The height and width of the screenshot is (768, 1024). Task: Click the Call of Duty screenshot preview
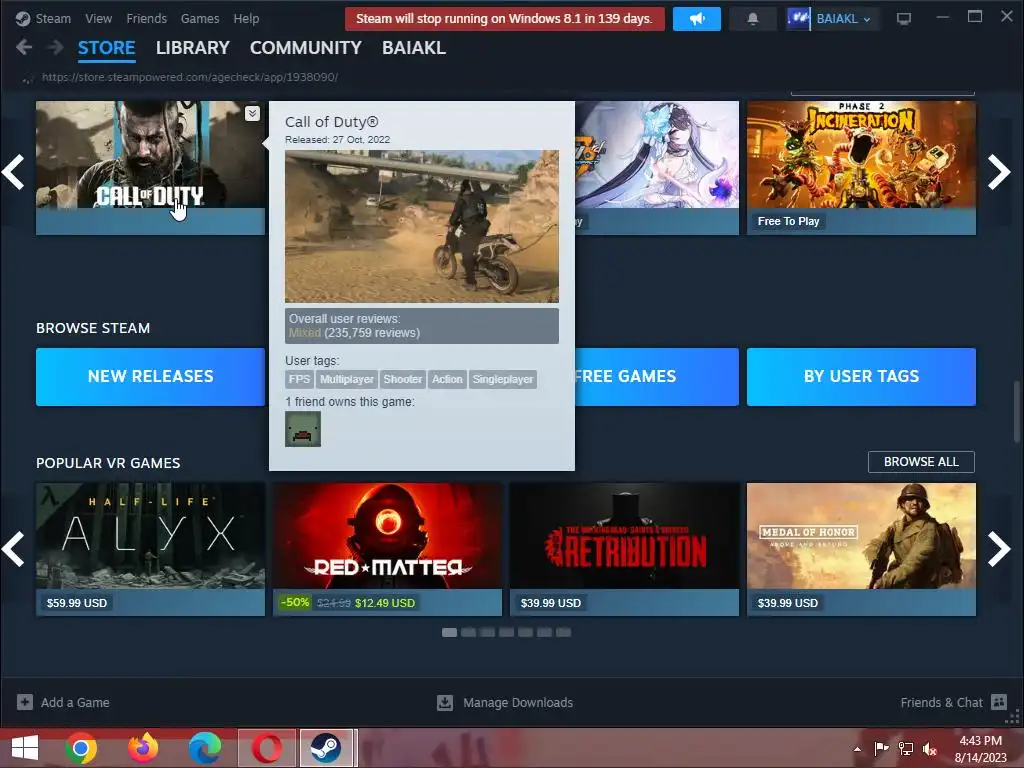point(422,227)
